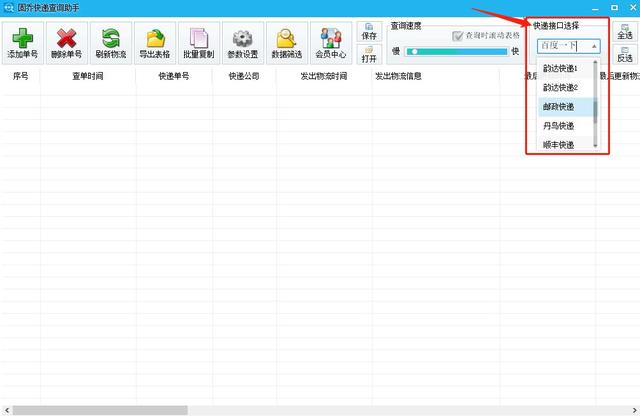Pick 丹鸟快递 from the interface list
Viewport: 640px width, 417px height.
point(560,126)
